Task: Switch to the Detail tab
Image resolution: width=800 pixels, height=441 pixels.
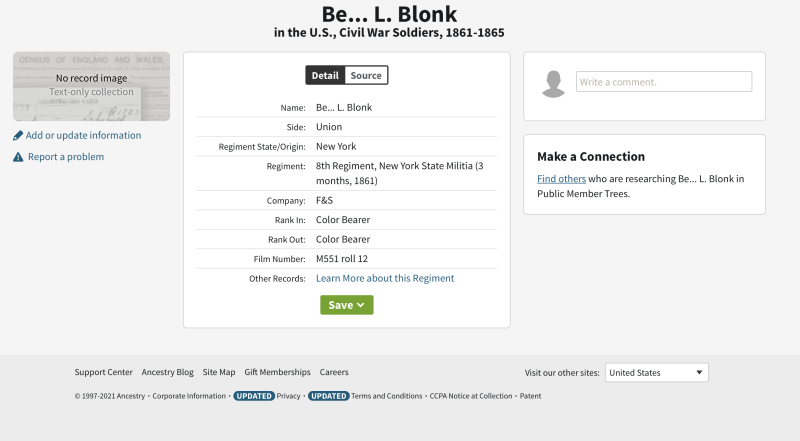Action: (325, 75)
